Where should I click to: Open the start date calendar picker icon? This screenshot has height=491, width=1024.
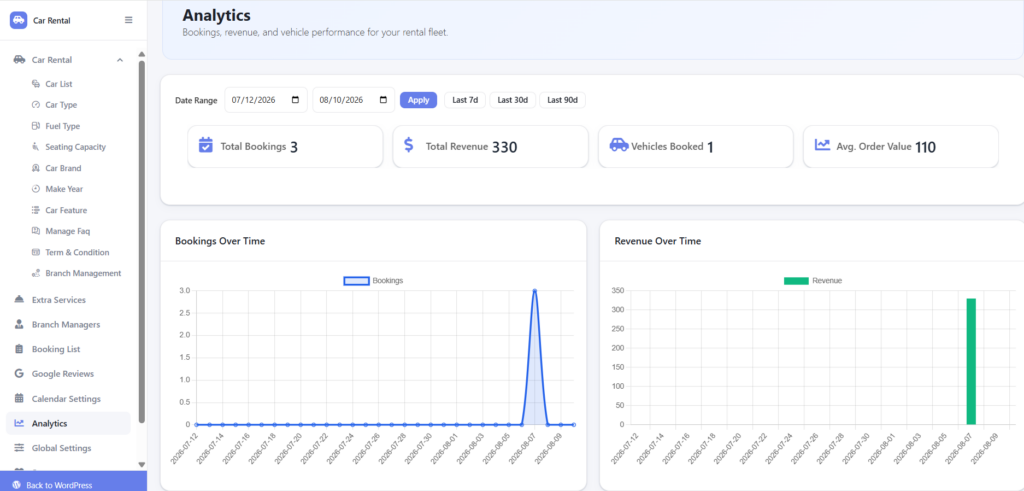295,100
